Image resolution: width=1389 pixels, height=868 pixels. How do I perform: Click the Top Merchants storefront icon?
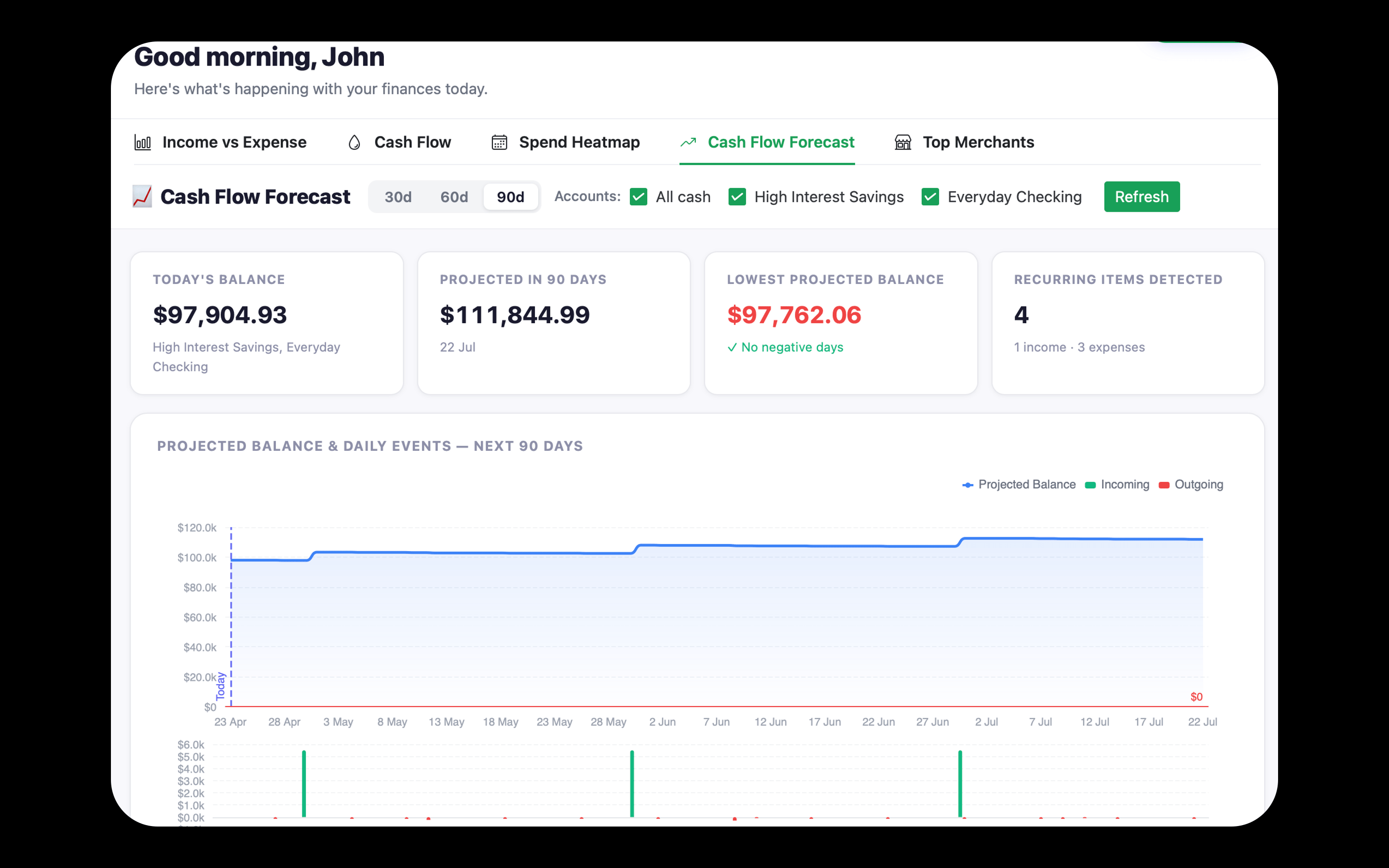(902, 142)
